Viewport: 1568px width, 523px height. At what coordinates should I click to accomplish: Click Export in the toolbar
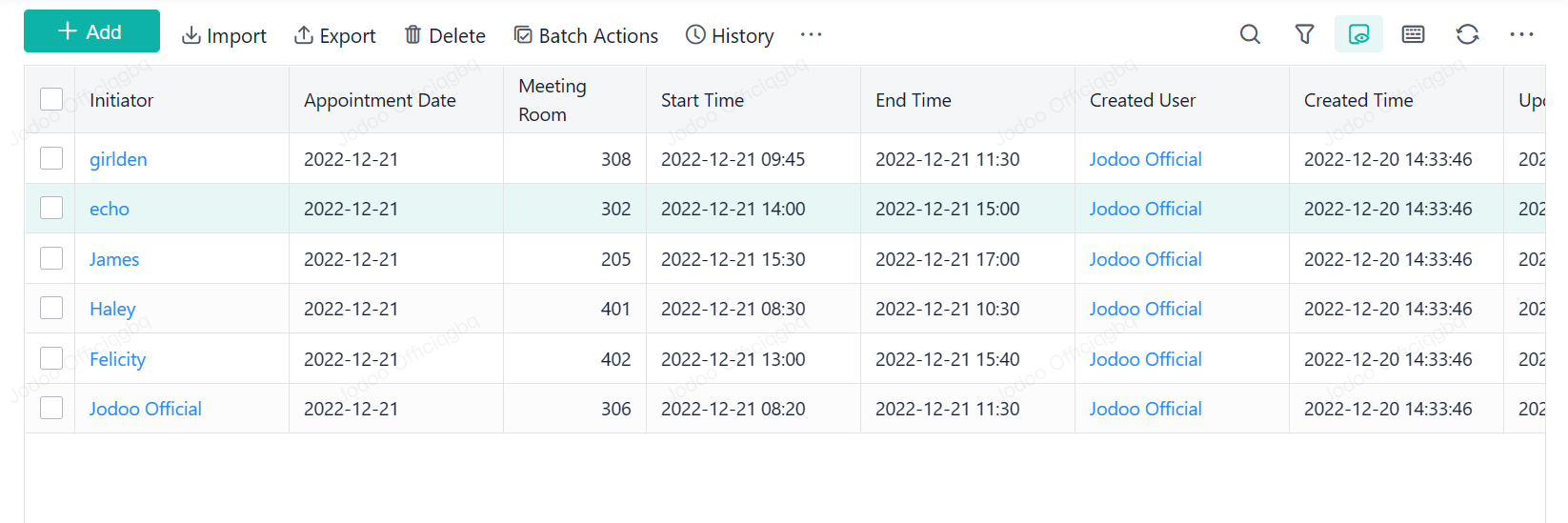[x=335, y=36]
